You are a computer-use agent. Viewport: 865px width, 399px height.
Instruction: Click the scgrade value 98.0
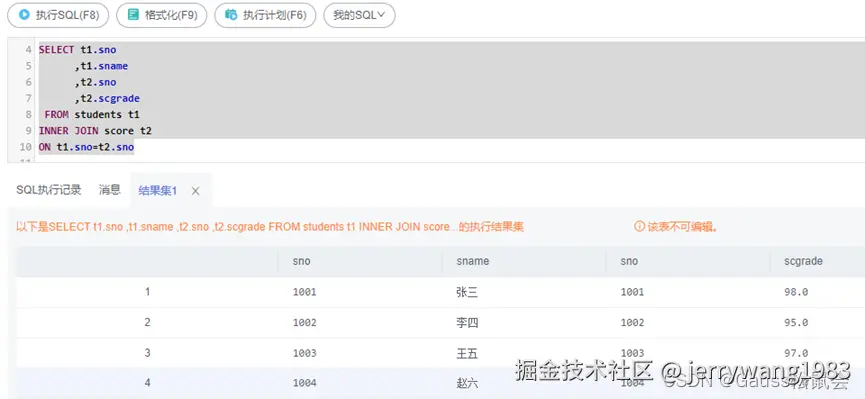(x=796, y=292)
